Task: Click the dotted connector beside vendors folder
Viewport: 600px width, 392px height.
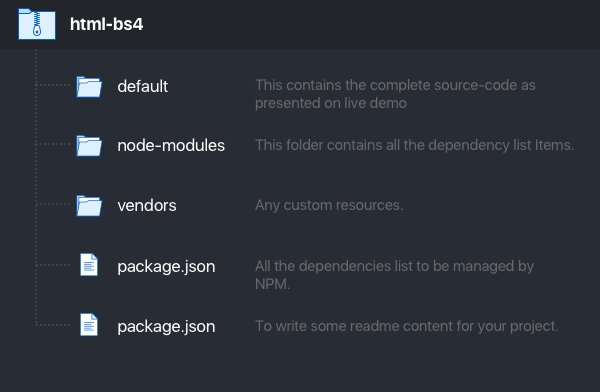Action: (x=53, y=204)
